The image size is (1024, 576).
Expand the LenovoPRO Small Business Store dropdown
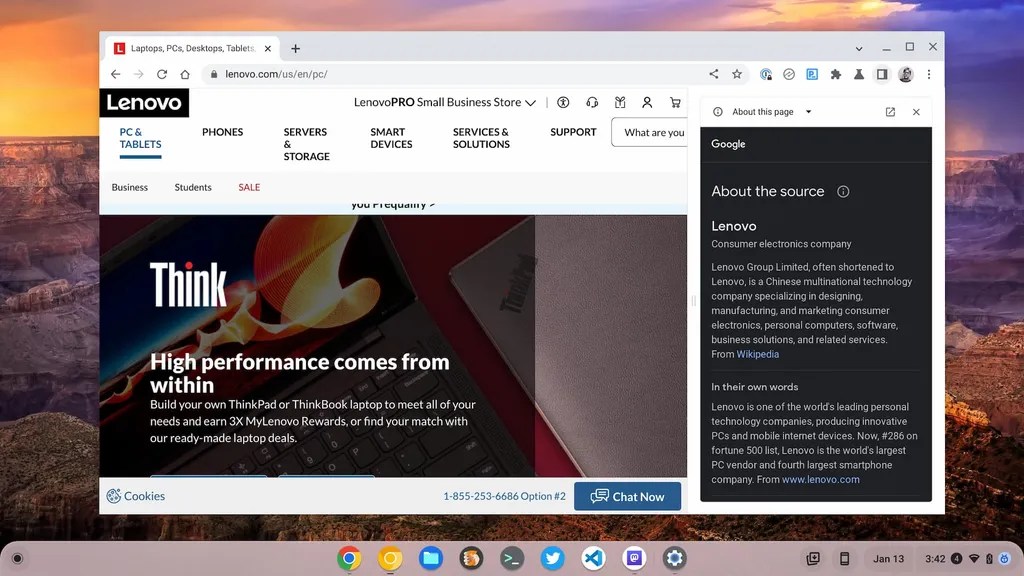(533, 102)
